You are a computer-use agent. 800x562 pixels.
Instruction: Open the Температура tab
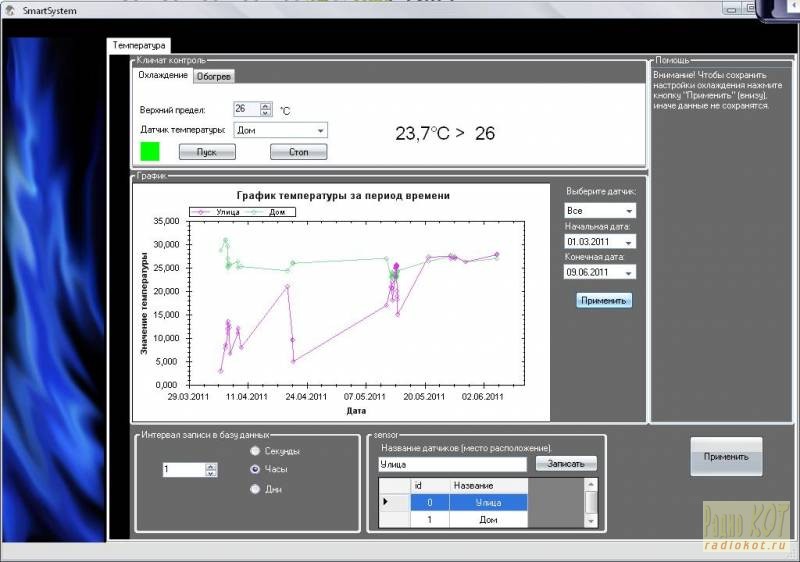click(x=139, y=45)
